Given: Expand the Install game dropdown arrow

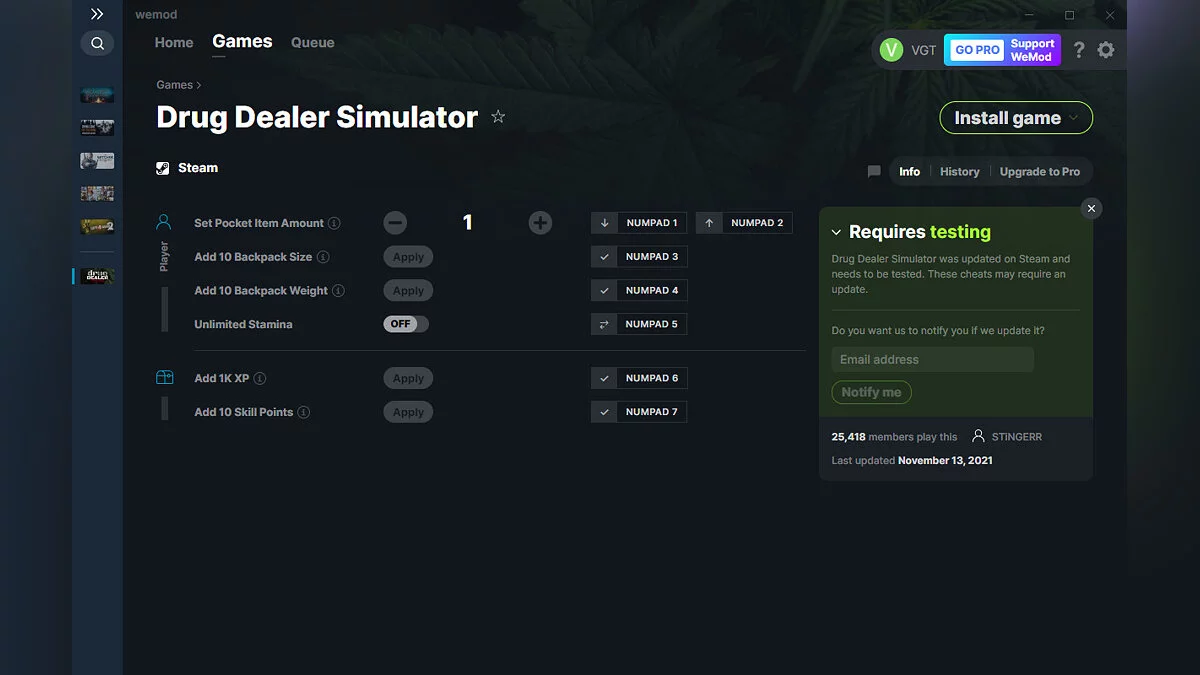Looking at the screenshot, I should (1075, 118).
